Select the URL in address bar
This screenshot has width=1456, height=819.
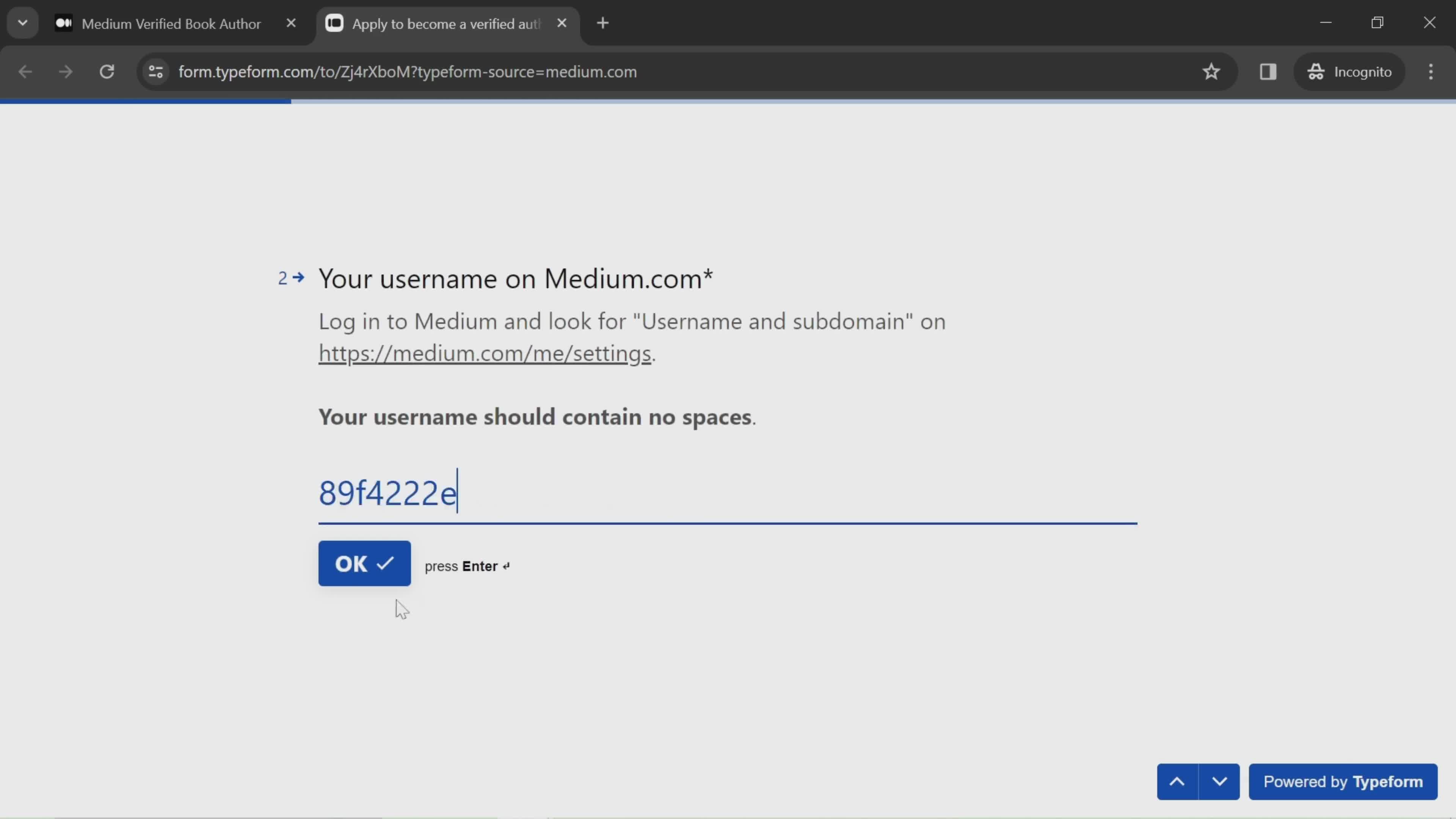pyautogui.click(x=408, y=71)
